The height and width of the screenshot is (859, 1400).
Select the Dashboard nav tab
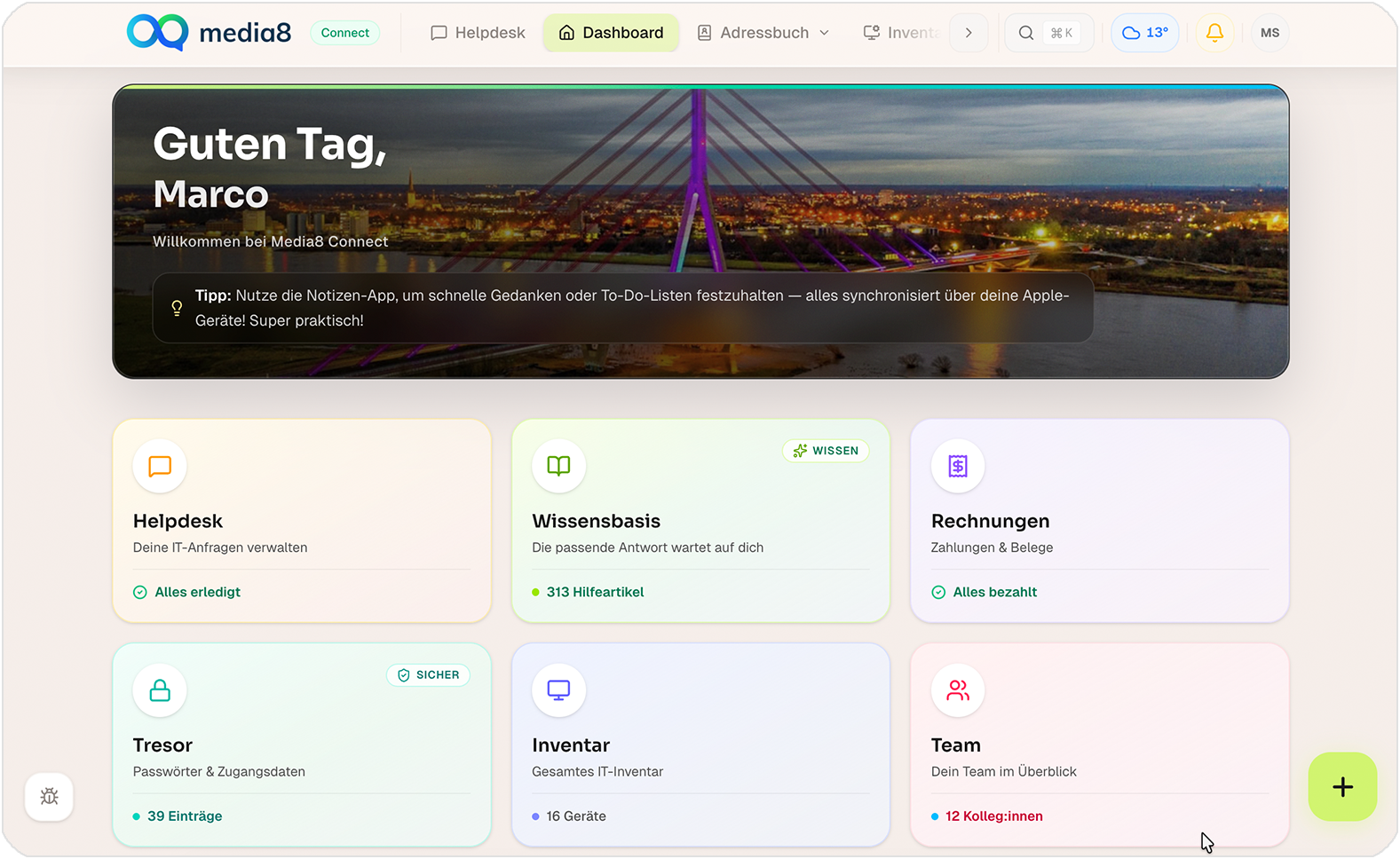coord(611,33)
